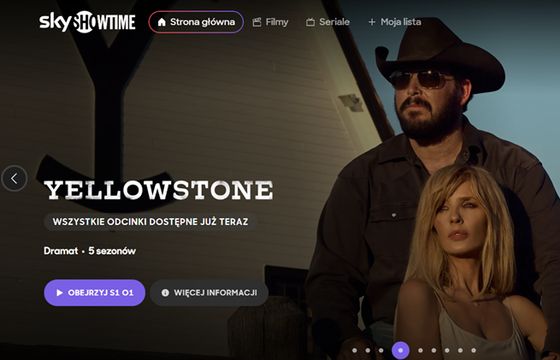This screenshot has width=560, height=360.
Task: Select the third carousel dot
Action: [x=381, y=350]
